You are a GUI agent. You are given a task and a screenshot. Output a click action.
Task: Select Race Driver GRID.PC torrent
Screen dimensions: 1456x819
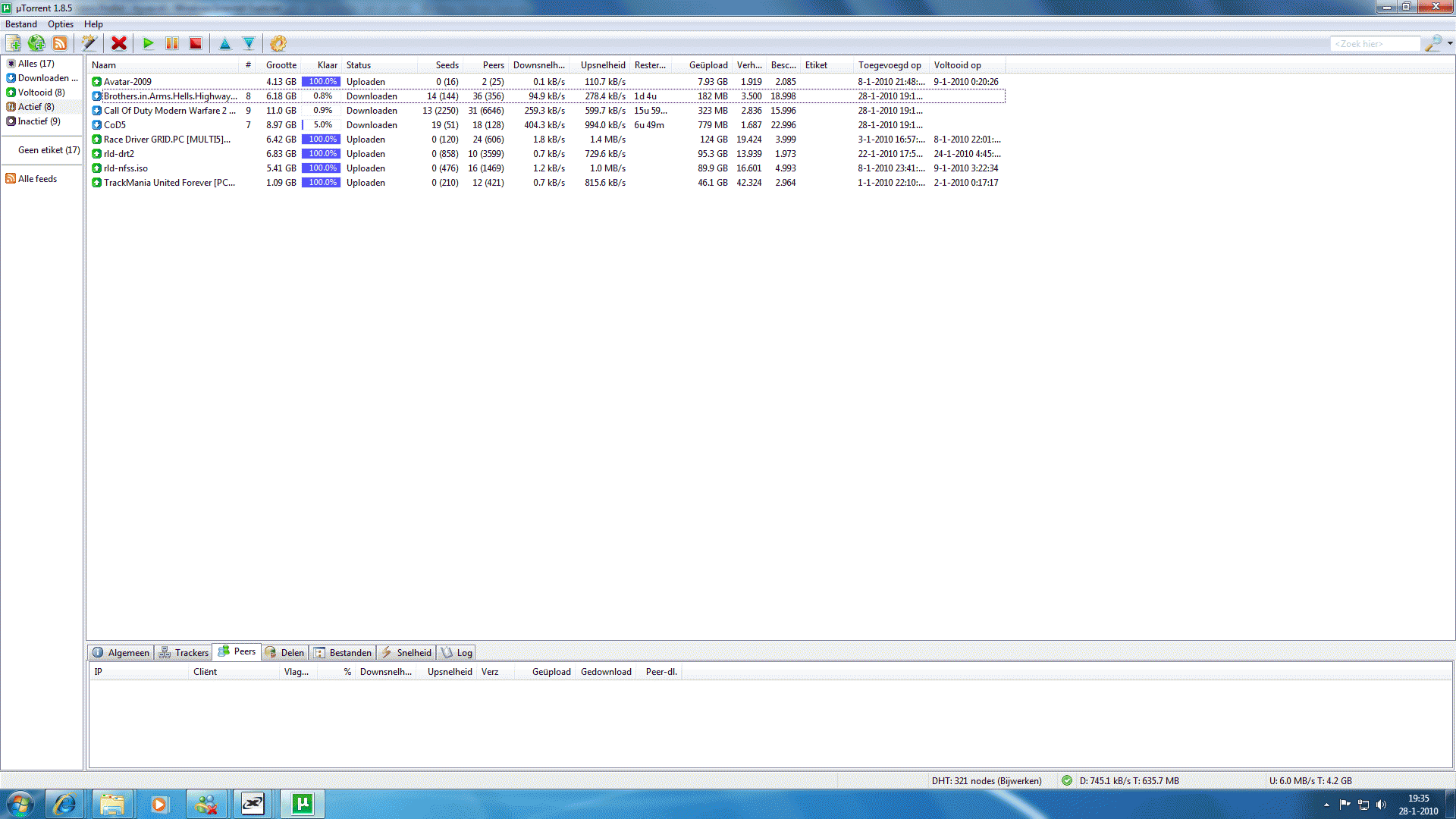point(547,140)
